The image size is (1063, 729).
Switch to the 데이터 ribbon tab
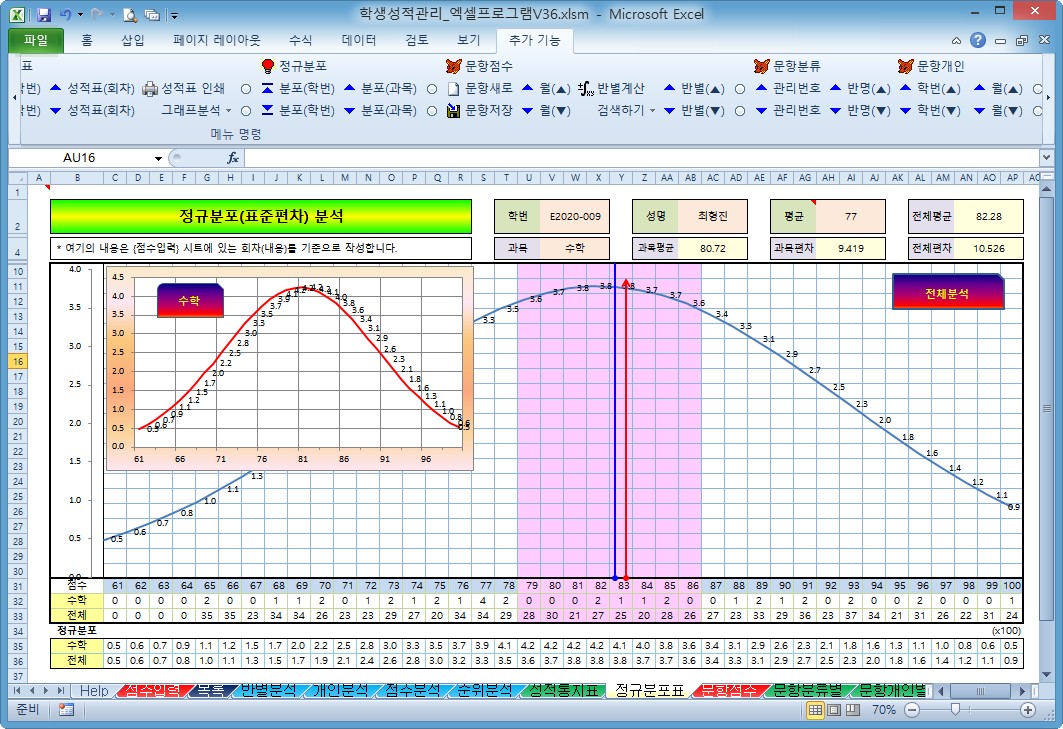(x=359, y=40)
